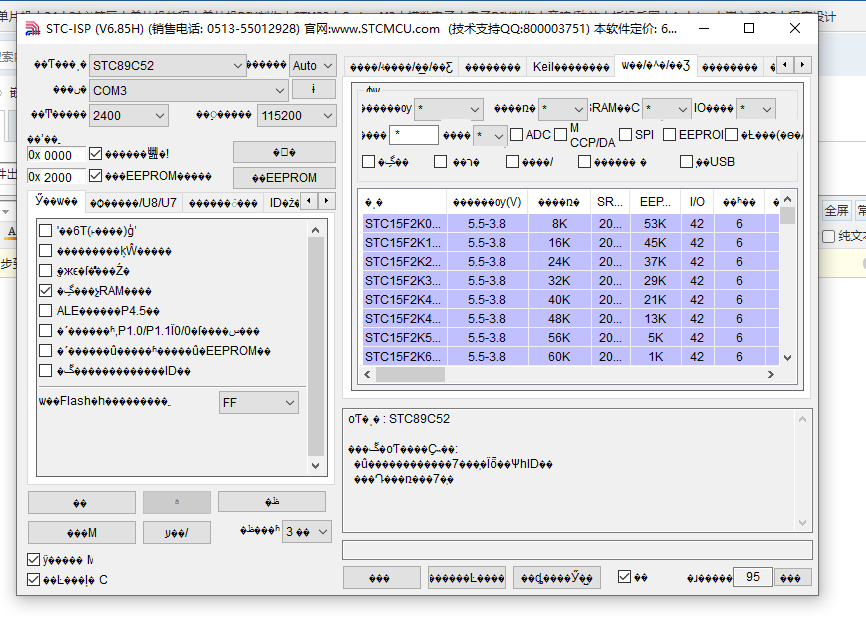Open the Auto dropdown beside the MCU type

tap(313, 66)
